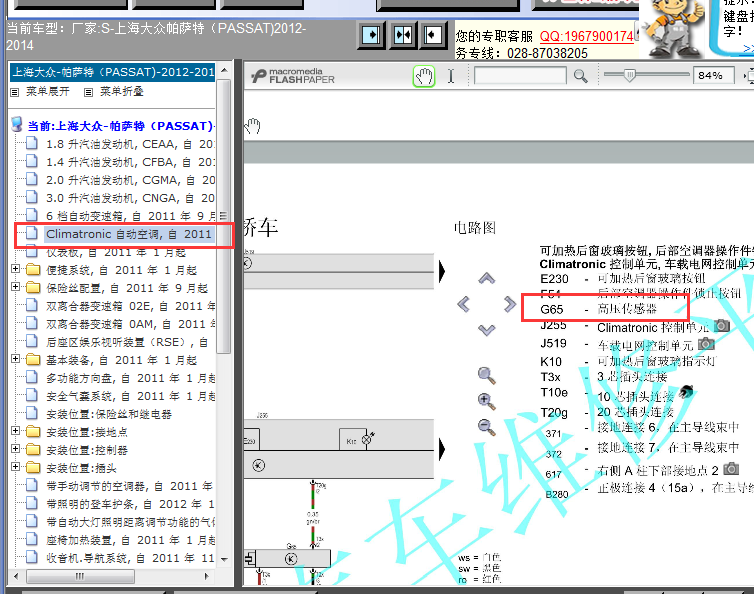Click the mechanic mascot image

coord(672,28)
